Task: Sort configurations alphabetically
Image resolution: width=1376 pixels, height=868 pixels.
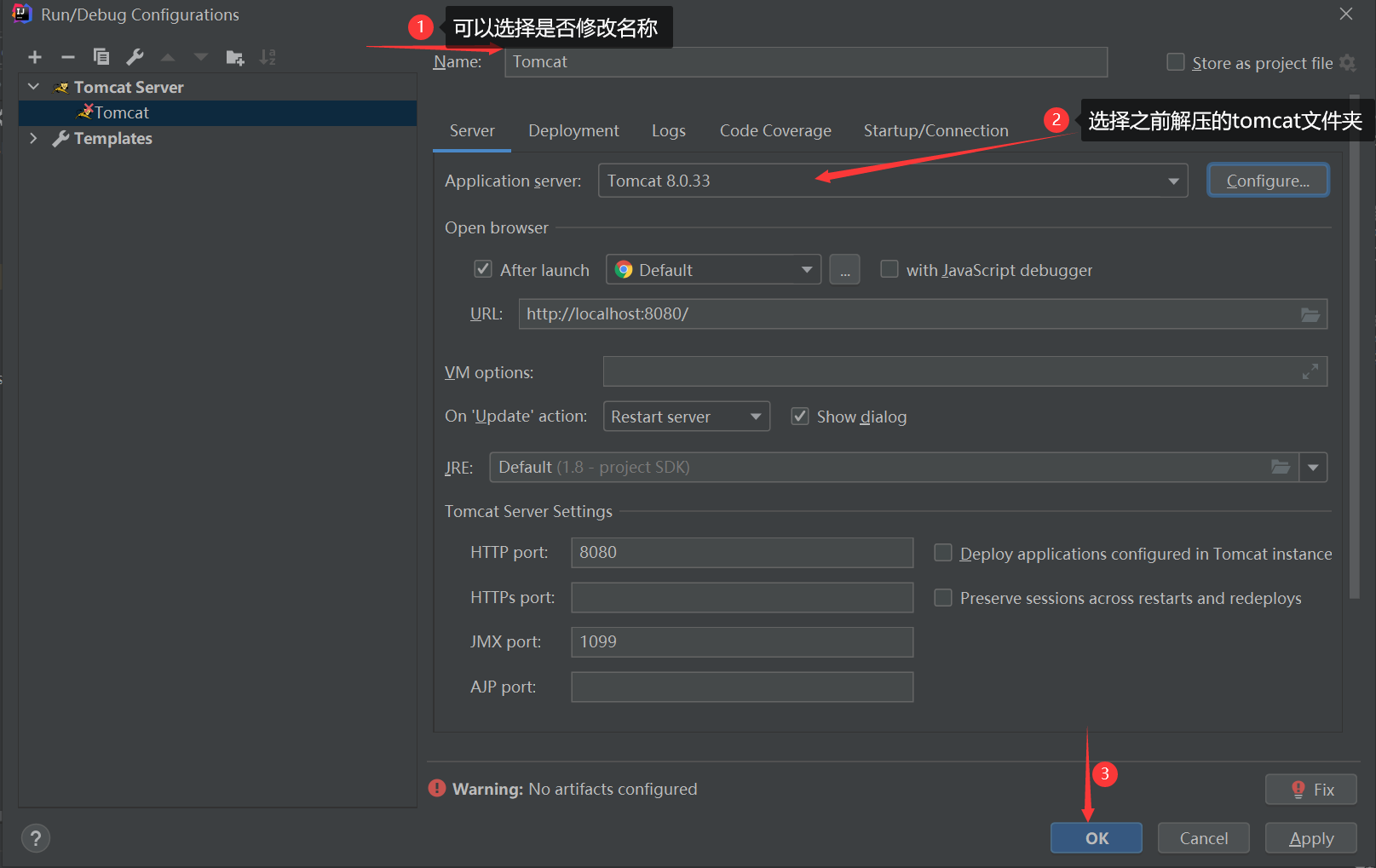Action: coord(268,57)
